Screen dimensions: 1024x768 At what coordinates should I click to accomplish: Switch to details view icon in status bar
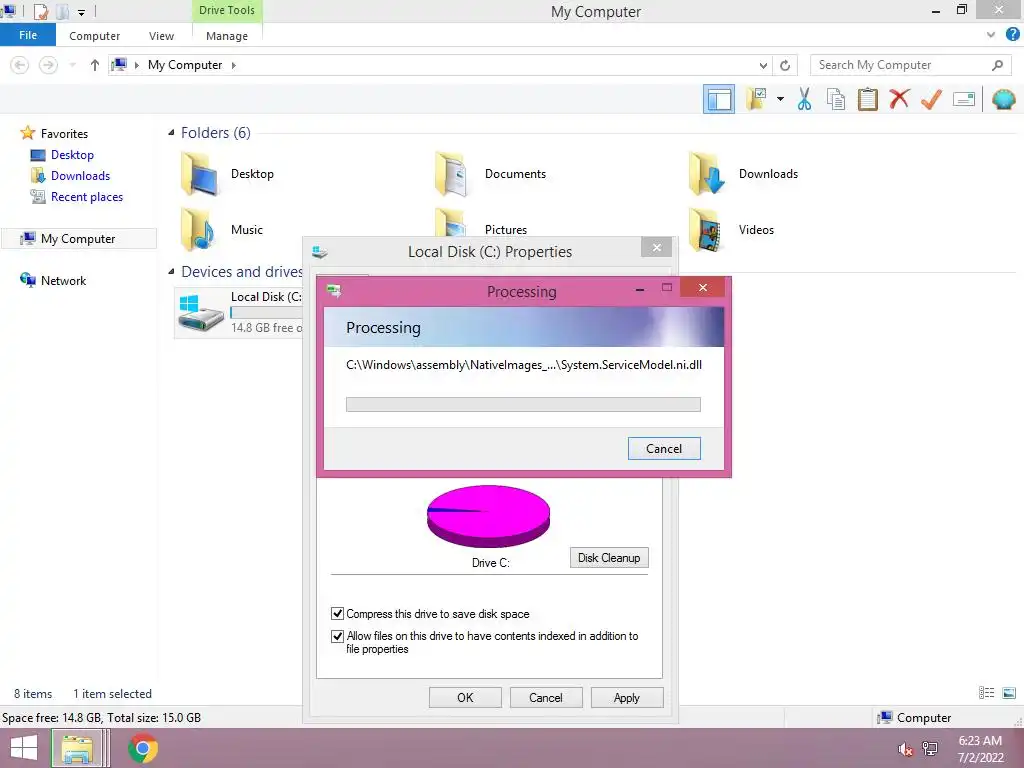[986, 693]
